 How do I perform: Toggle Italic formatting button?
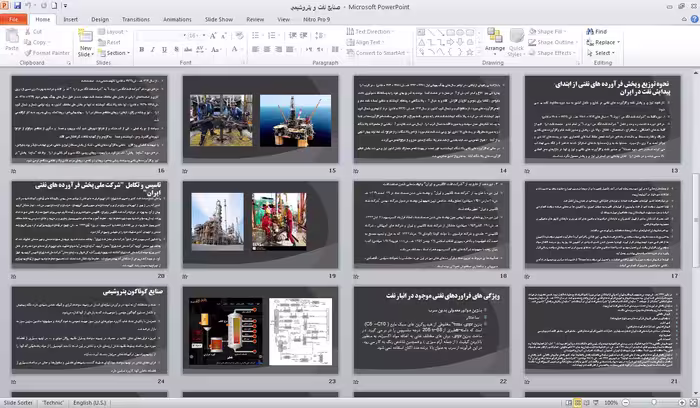coord(153,50)
